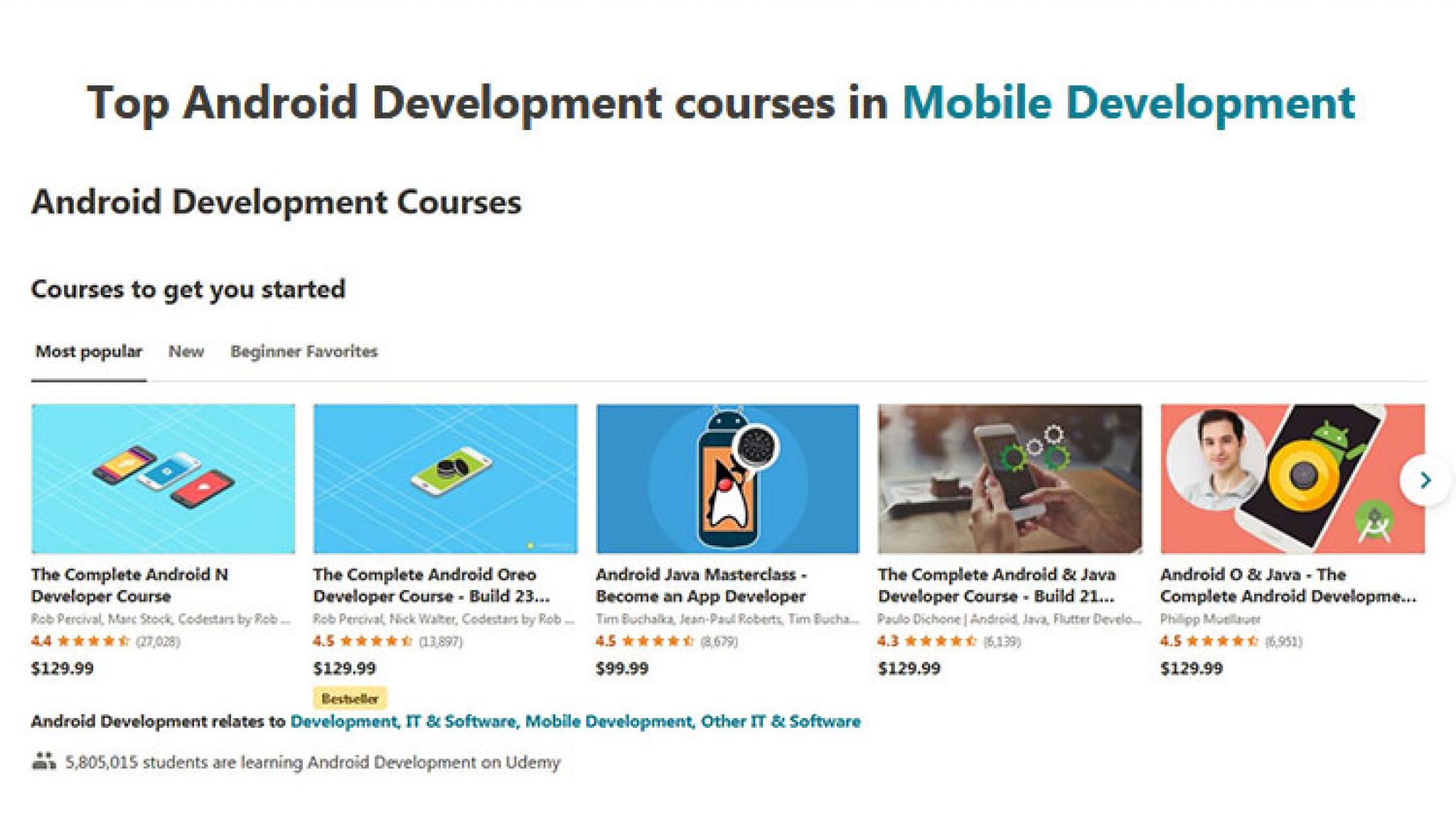
Task: Click the Android Development Courses heading
Action: pyautogui.click(x=277, y=202)
